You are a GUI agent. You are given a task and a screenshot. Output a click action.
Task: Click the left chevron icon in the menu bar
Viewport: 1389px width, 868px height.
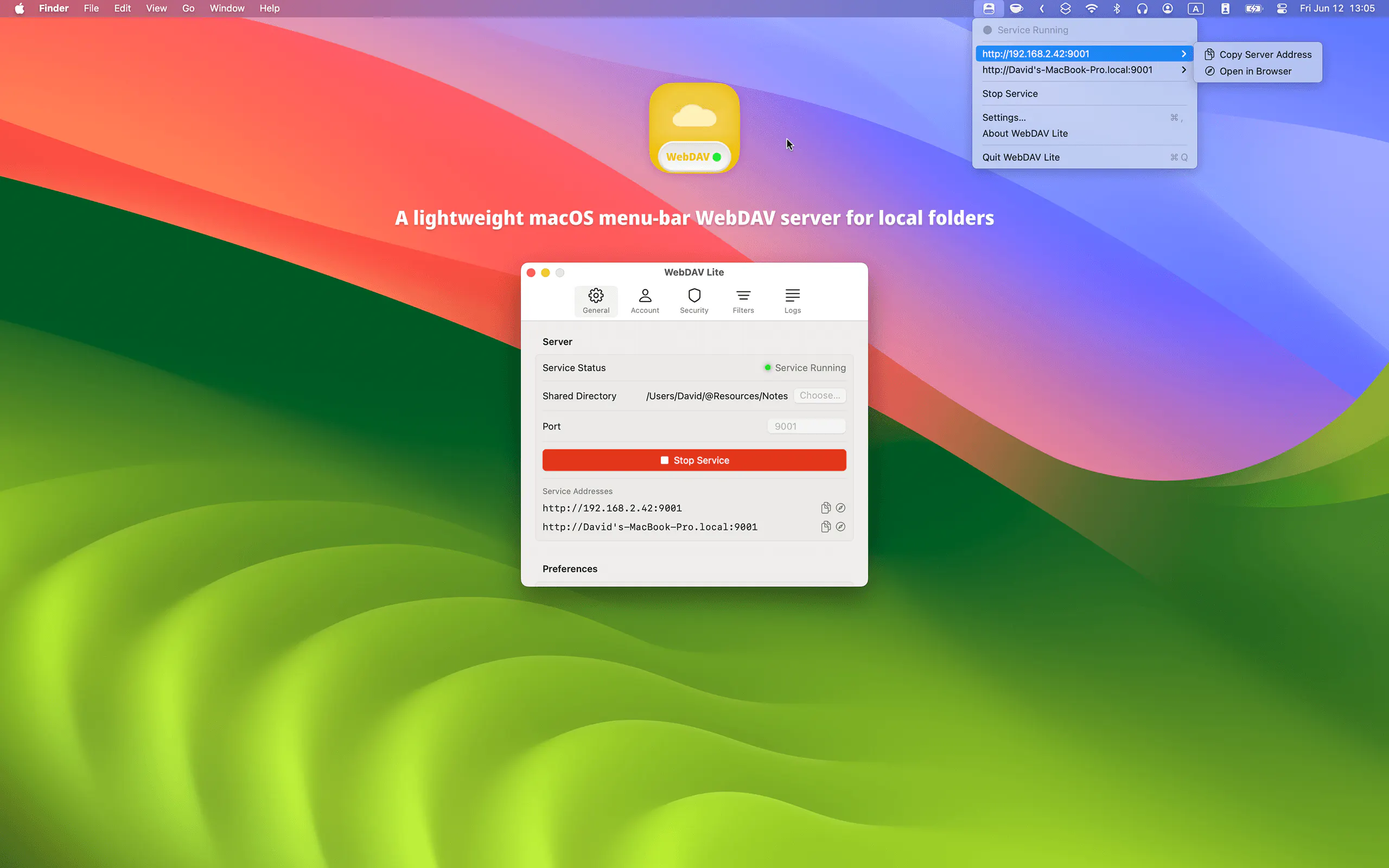(x=1041, y=9)
